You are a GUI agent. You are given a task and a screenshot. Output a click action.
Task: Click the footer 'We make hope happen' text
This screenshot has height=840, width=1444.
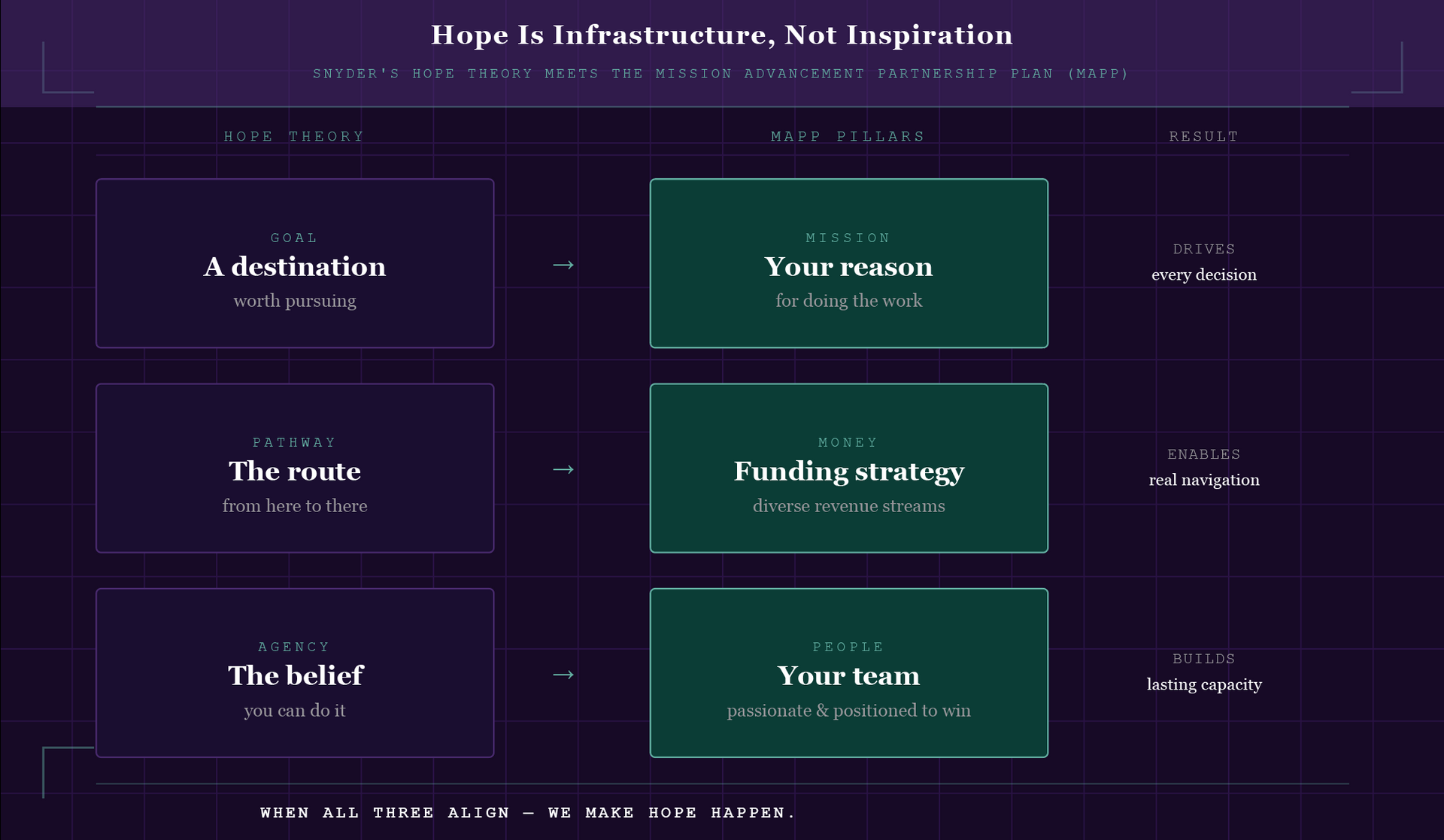[x=527, y=813]
